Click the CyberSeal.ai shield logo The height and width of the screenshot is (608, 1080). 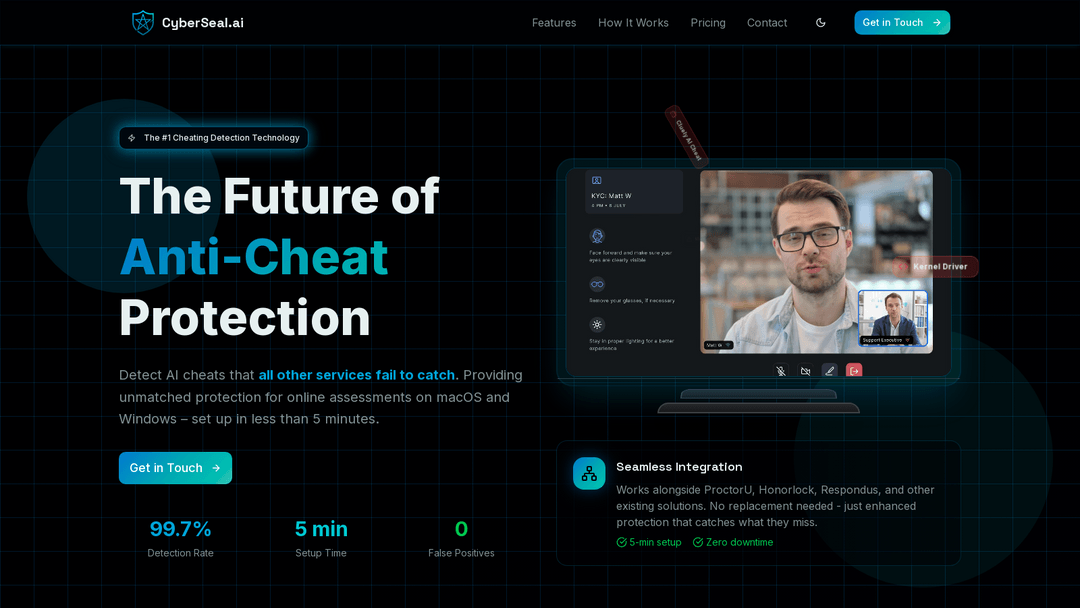(x=143, y=22)
